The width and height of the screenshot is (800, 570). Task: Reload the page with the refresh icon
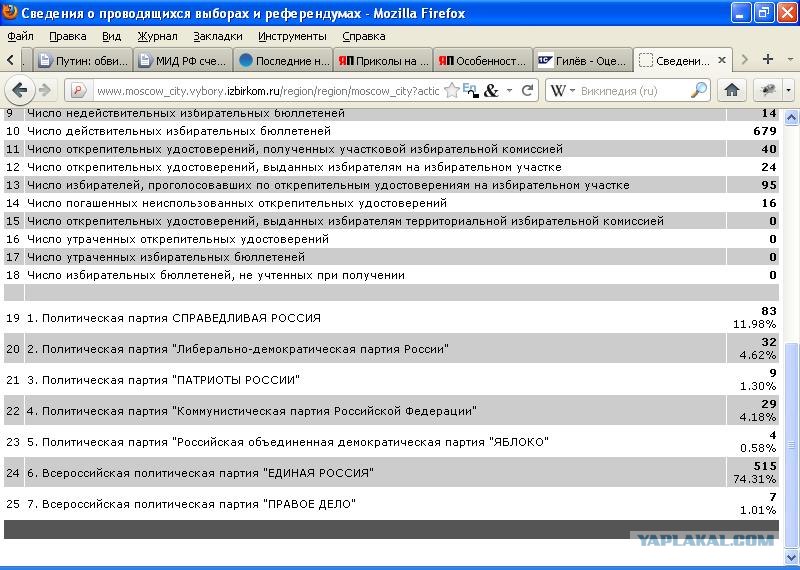(528, 91)
